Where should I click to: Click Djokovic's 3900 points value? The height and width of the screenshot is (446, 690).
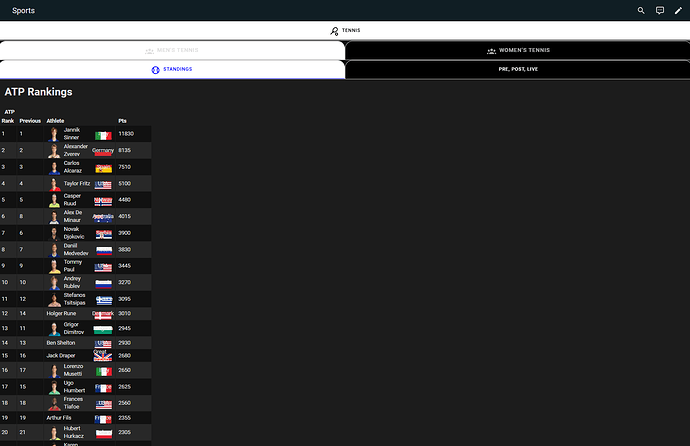click(125, 233)
